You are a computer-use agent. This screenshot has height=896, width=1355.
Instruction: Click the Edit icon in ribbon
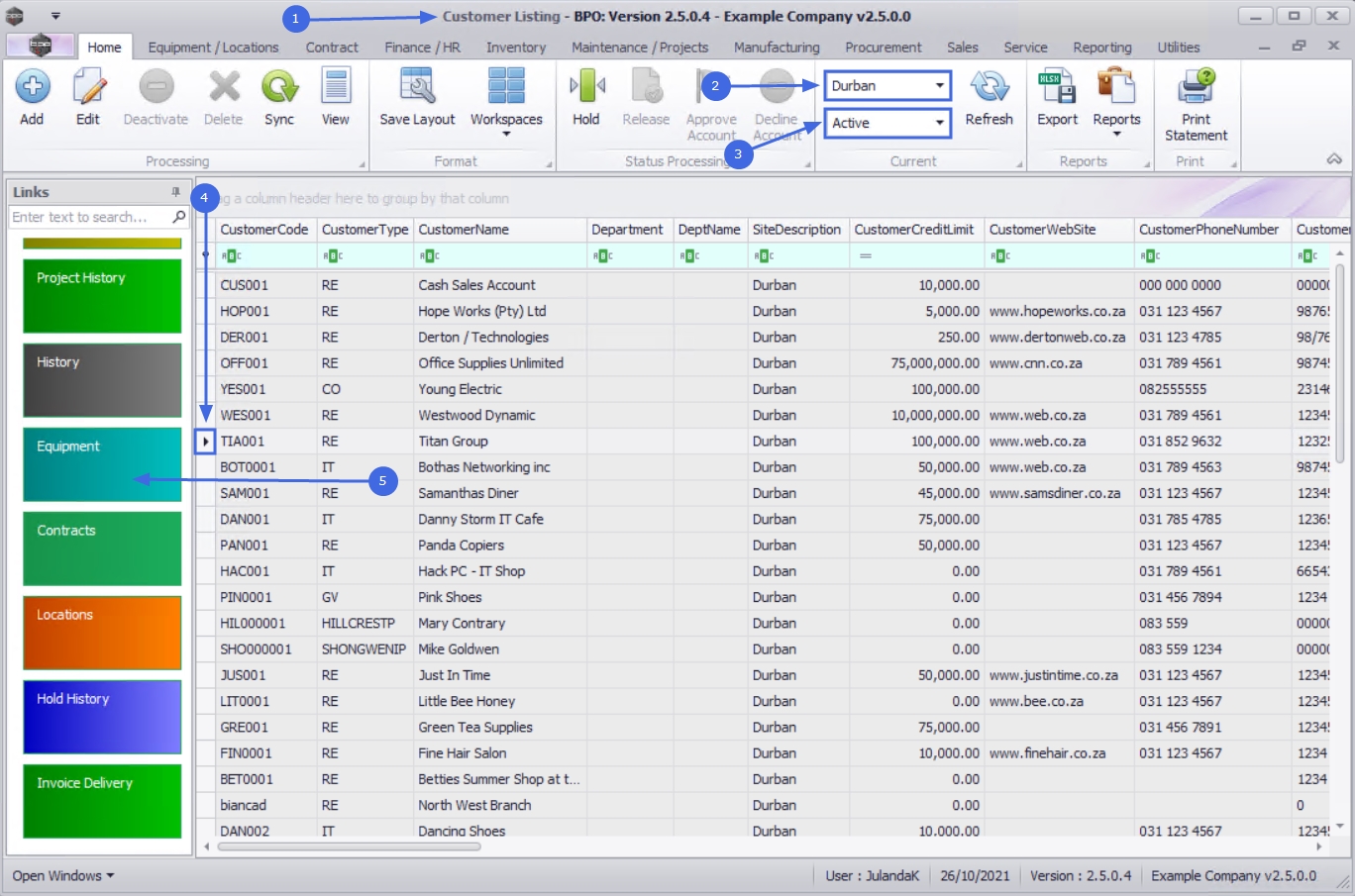point(88,88)
